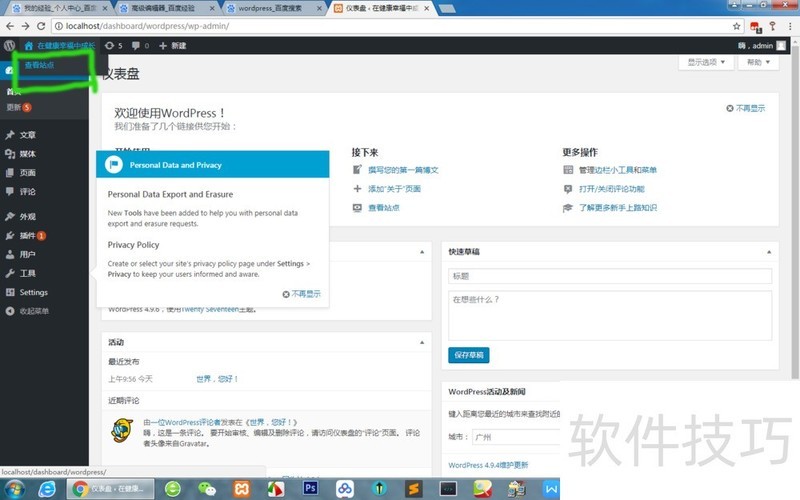Go back using the browser back arrow
The image size is (800, 500).
[10, 26]
